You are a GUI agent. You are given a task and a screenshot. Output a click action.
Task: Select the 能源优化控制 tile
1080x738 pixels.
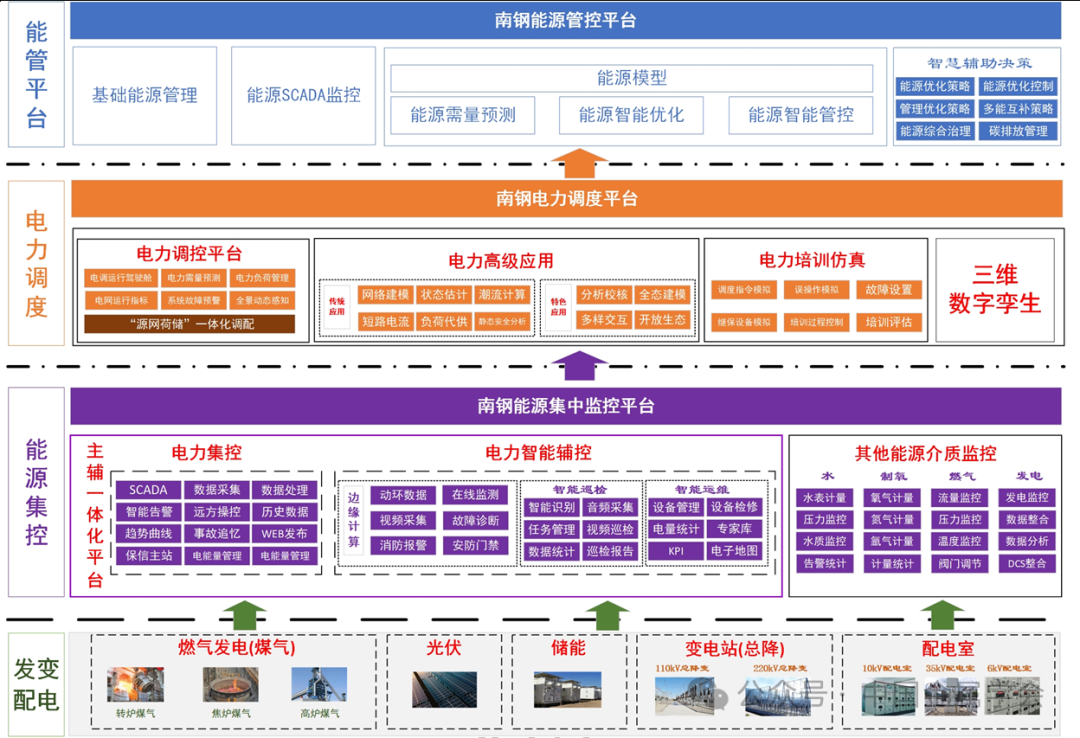[1018, 86]
